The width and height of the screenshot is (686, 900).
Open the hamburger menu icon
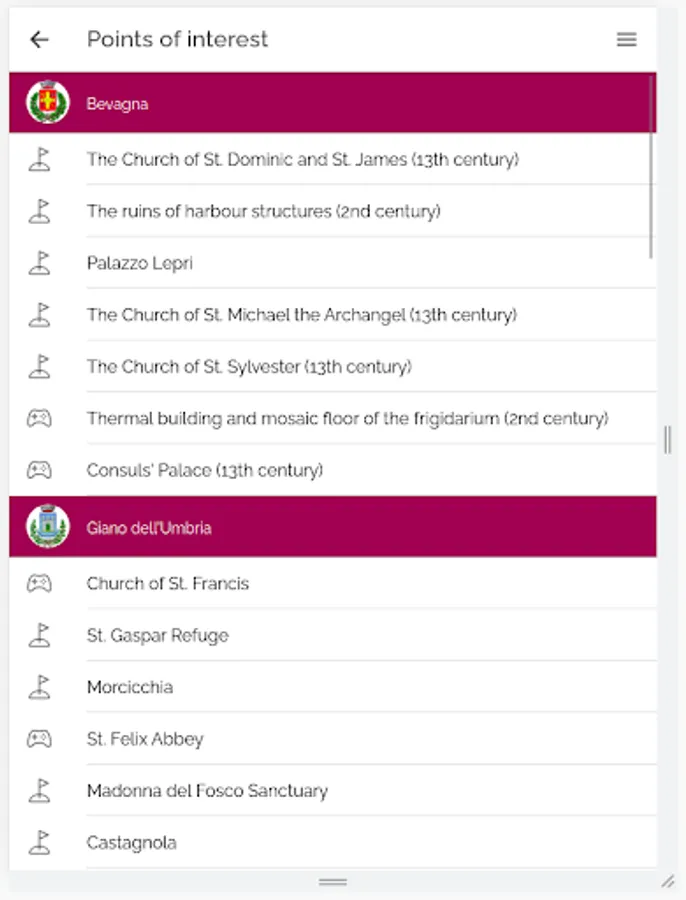coord(627,40)
